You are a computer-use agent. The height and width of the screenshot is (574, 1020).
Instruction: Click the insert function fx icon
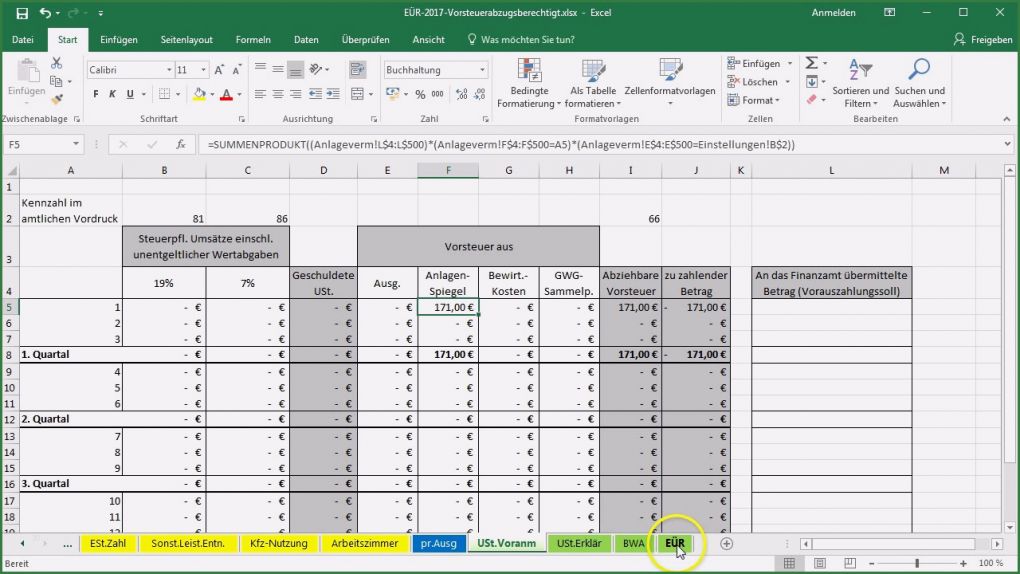(x=180, y=144)
